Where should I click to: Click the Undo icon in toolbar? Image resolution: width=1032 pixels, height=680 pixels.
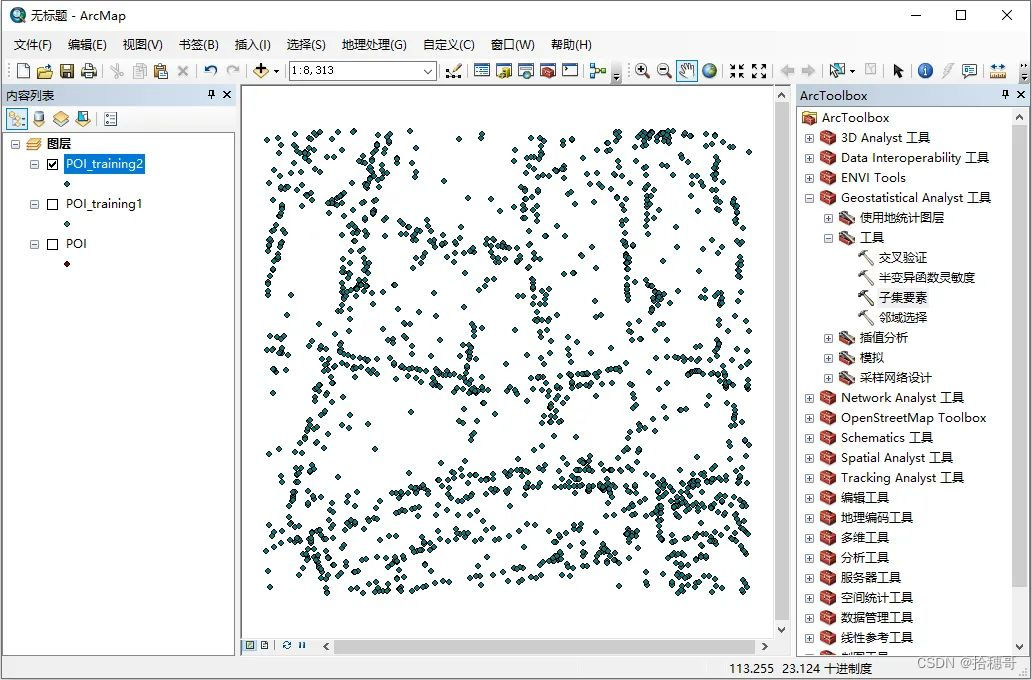point(210,70)
